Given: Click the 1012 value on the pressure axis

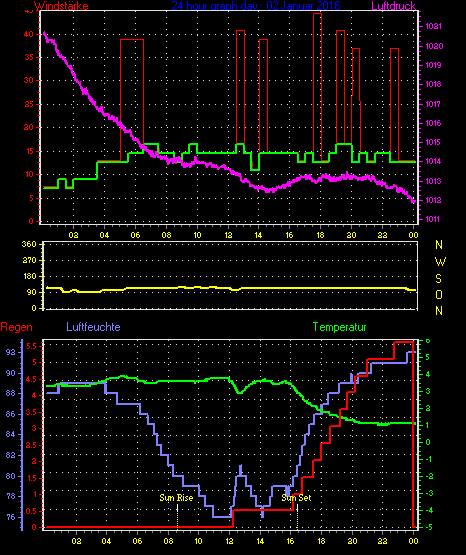Looking at the screenshot, I should [433, 200].
